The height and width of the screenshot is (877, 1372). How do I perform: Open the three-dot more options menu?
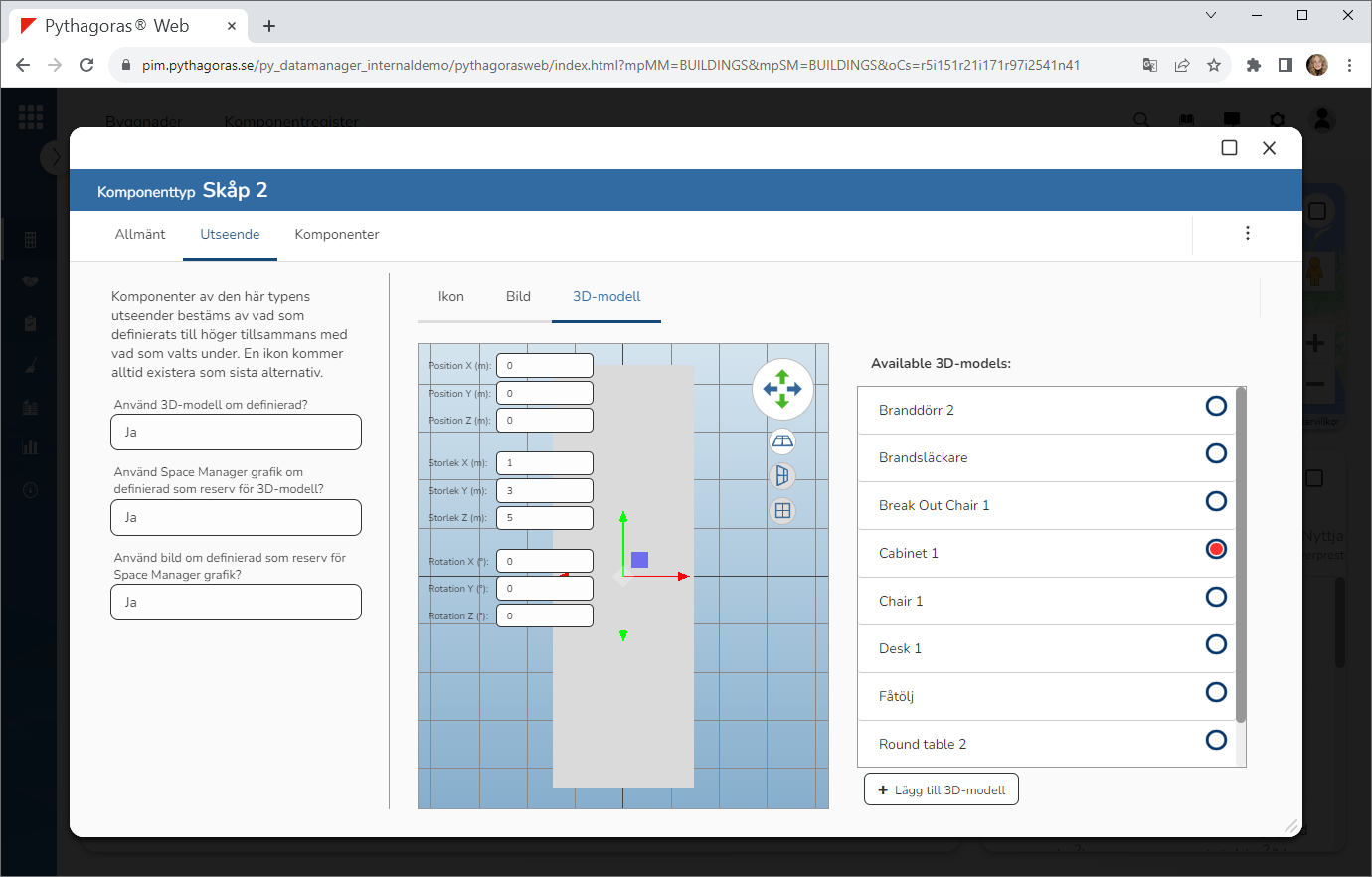1247,233
